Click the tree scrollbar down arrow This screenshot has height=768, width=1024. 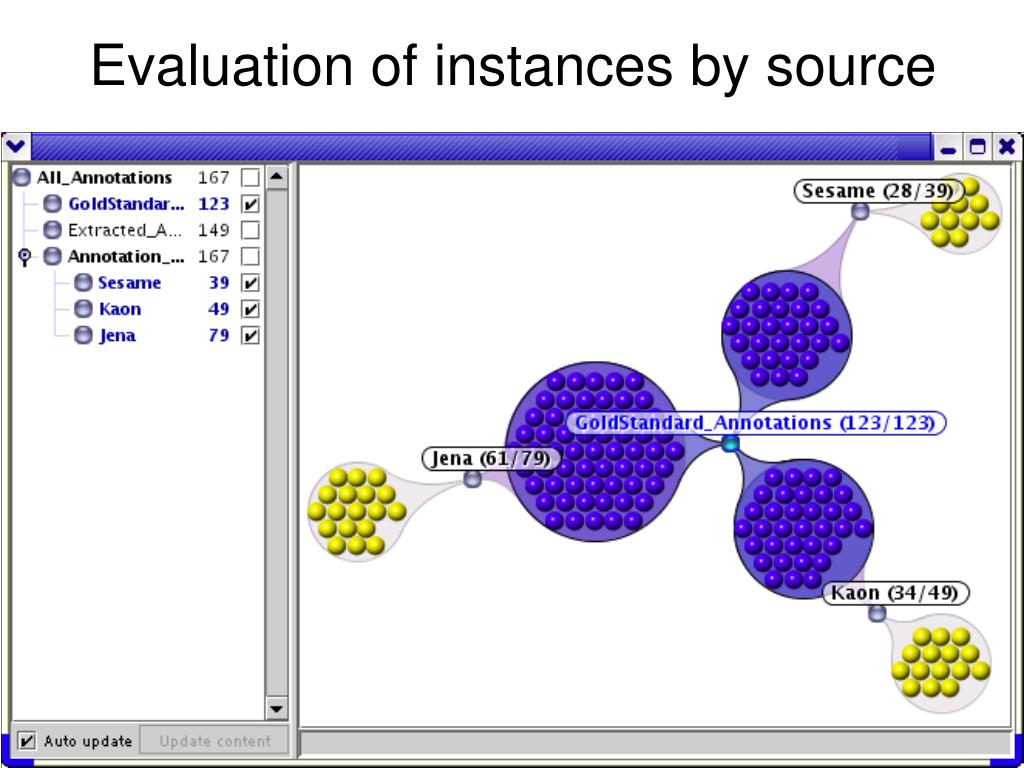click(x=277, y=708)
